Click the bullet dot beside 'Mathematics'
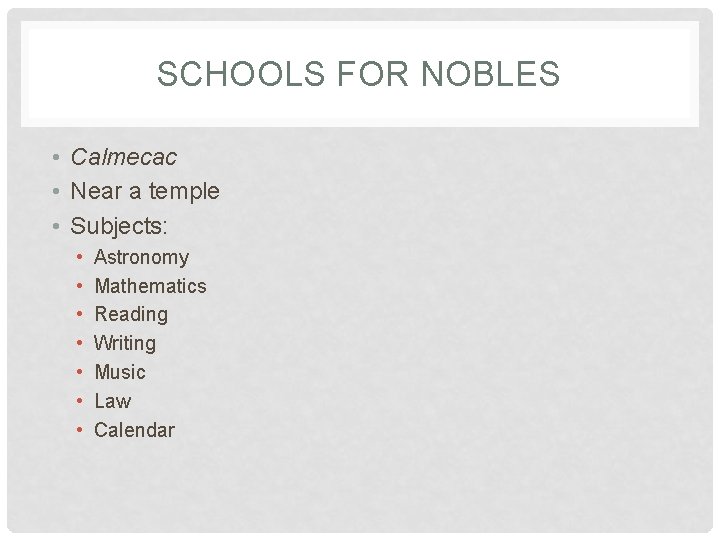This screenshot has height=540, width=720. click(80, 287)
